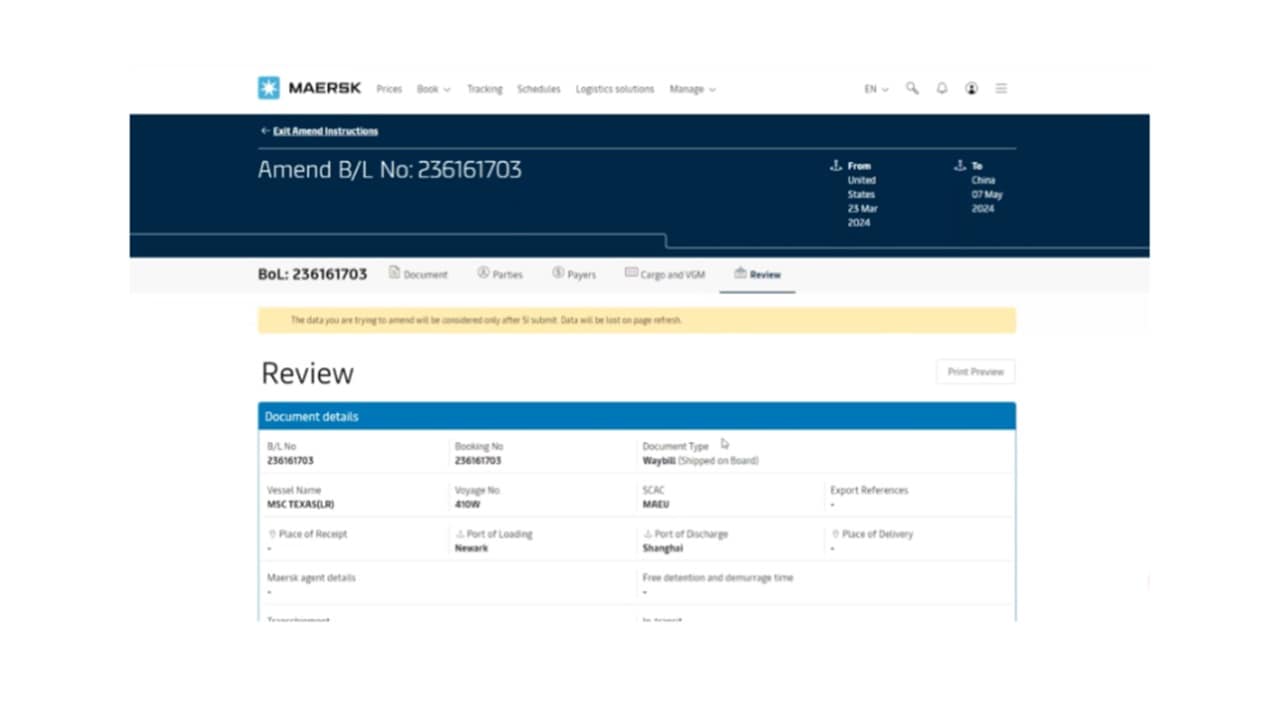Go to Tracking in the navigation bar
This screenshot has width=1280, height=720.
[x=485, y=89]
